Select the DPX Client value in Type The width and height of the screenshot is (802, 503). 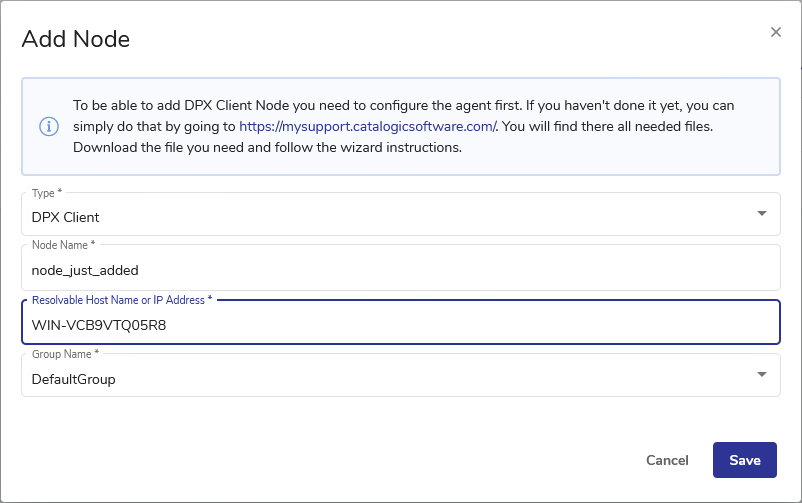click(66, 217)
